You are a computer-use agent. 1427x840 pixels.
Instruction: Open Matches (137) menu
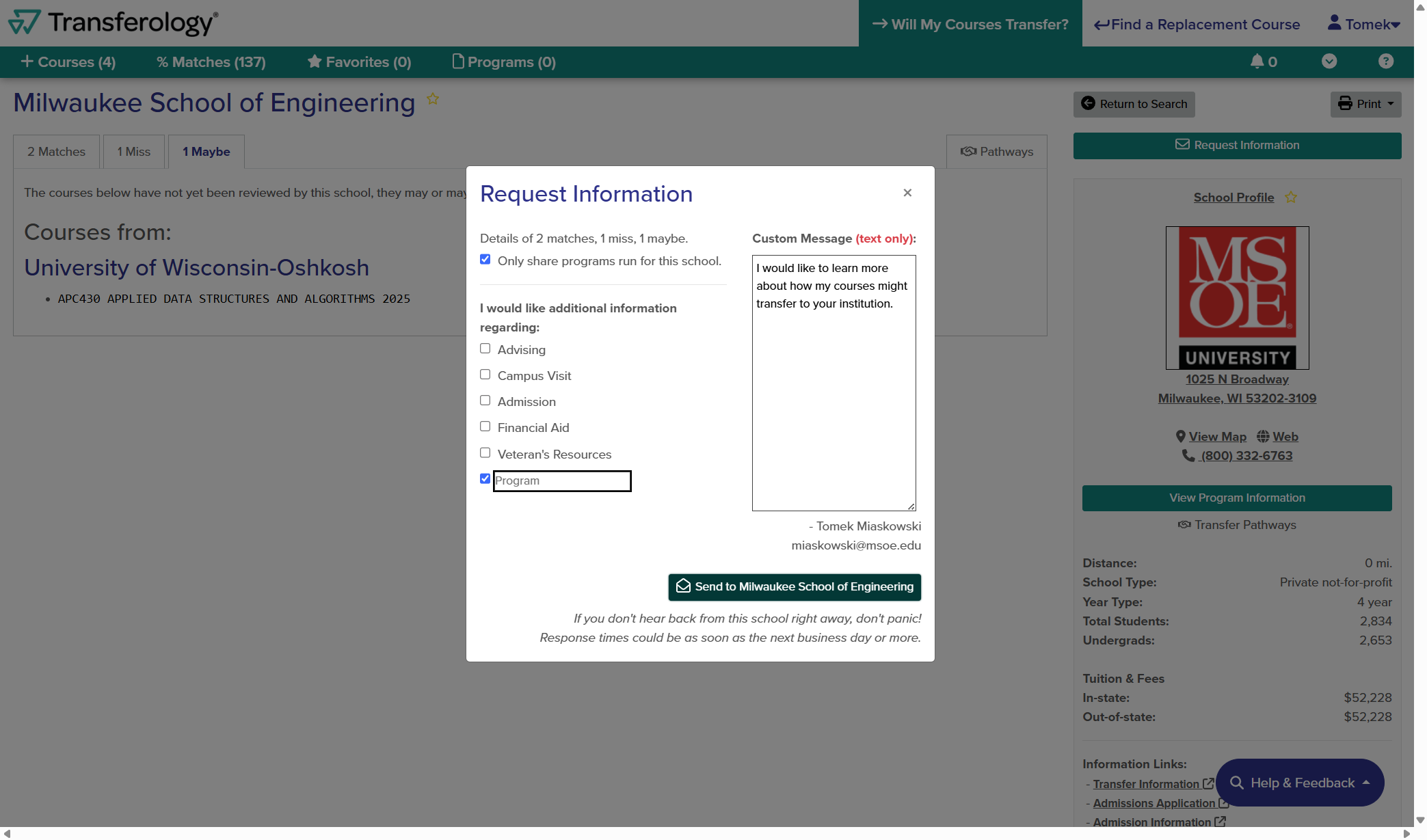coord(211,62)
